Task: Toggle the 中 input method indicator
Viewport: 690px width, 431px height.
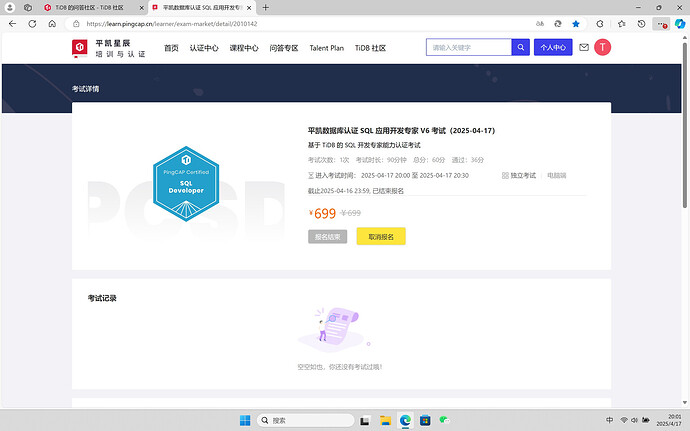Action: pos(609,420)
